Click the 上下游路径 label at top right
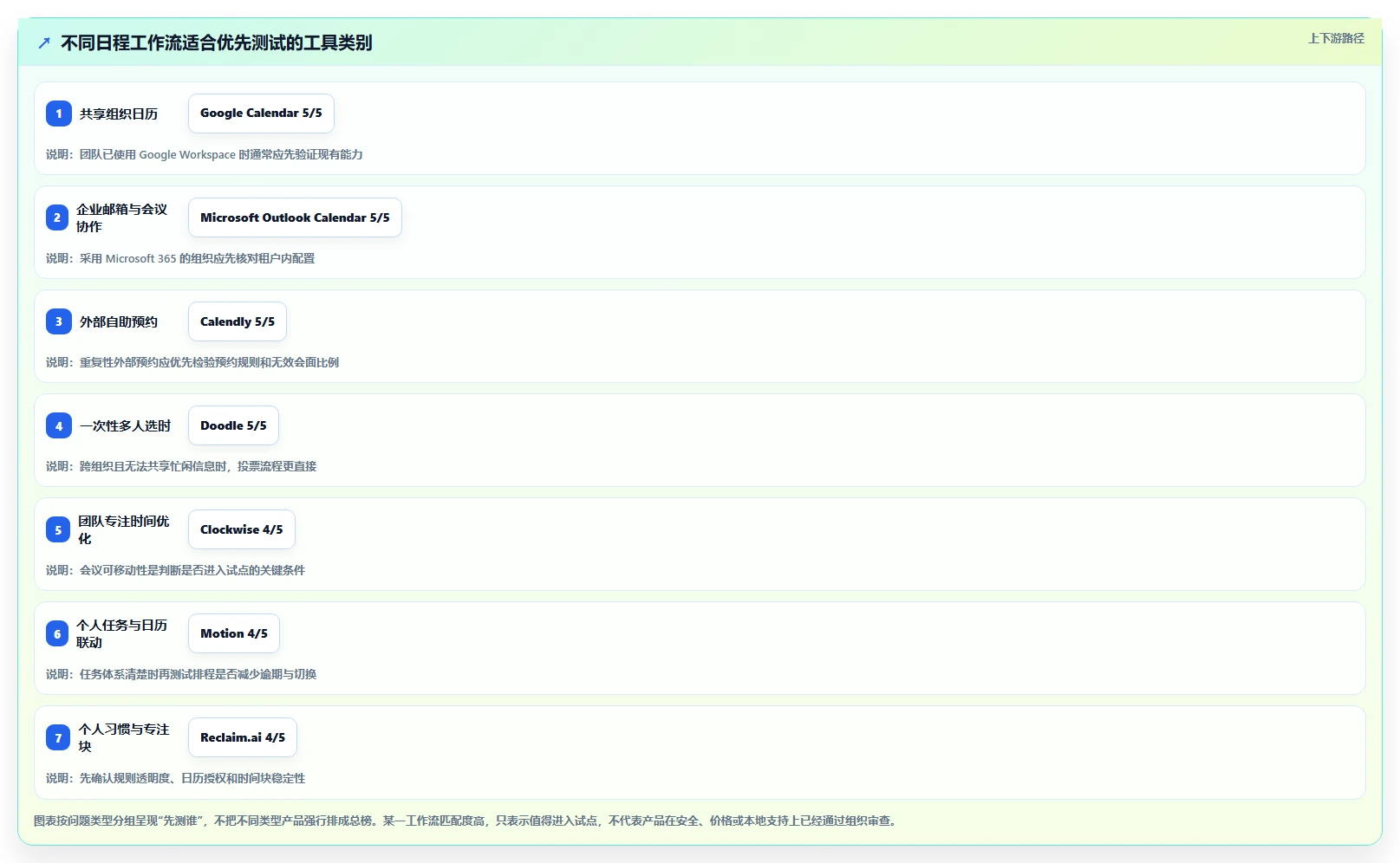The image size is (1400, 863). 1336,38
